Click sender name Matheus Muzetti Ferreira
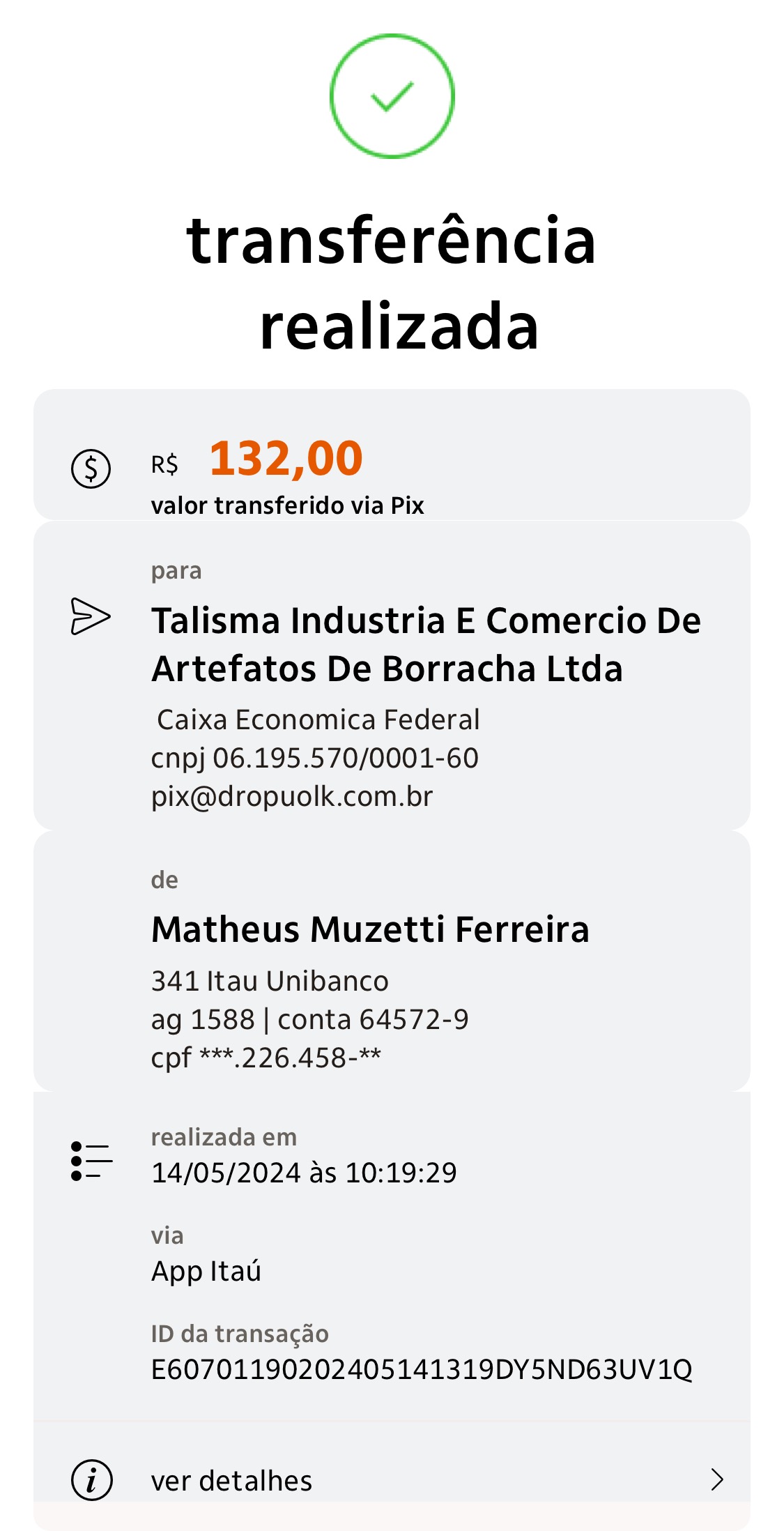Viewport: 784px width, 1531px height. pos(370,929)
